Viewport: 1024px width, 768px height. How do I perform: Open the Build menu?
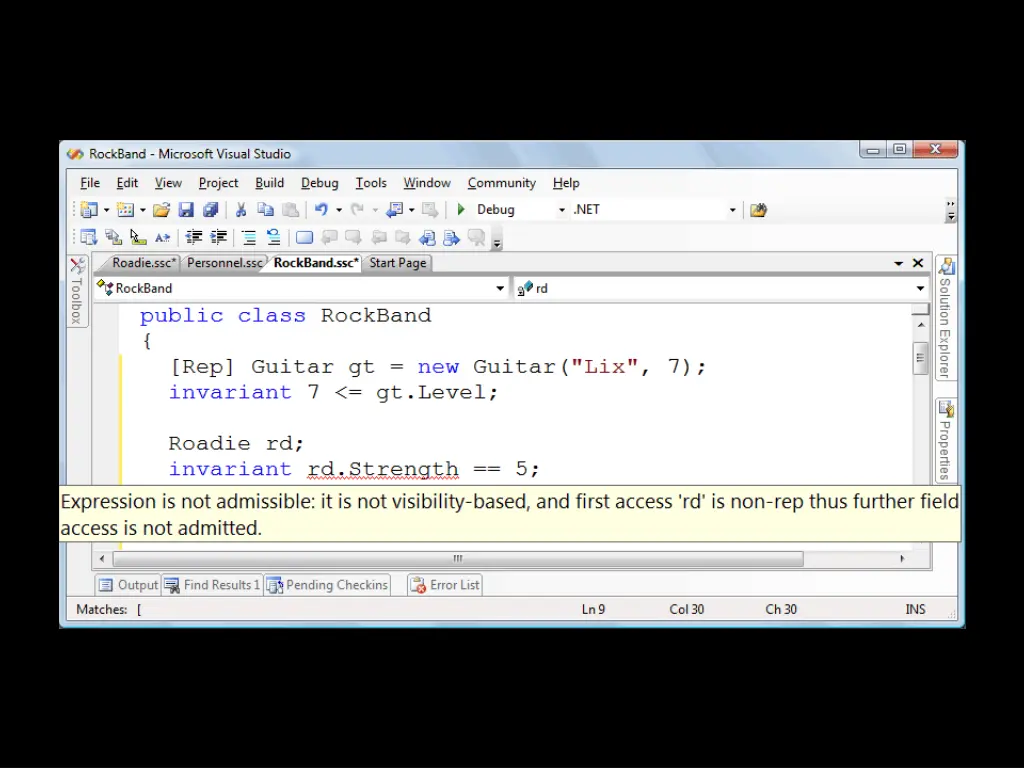[x=269, y=183]
